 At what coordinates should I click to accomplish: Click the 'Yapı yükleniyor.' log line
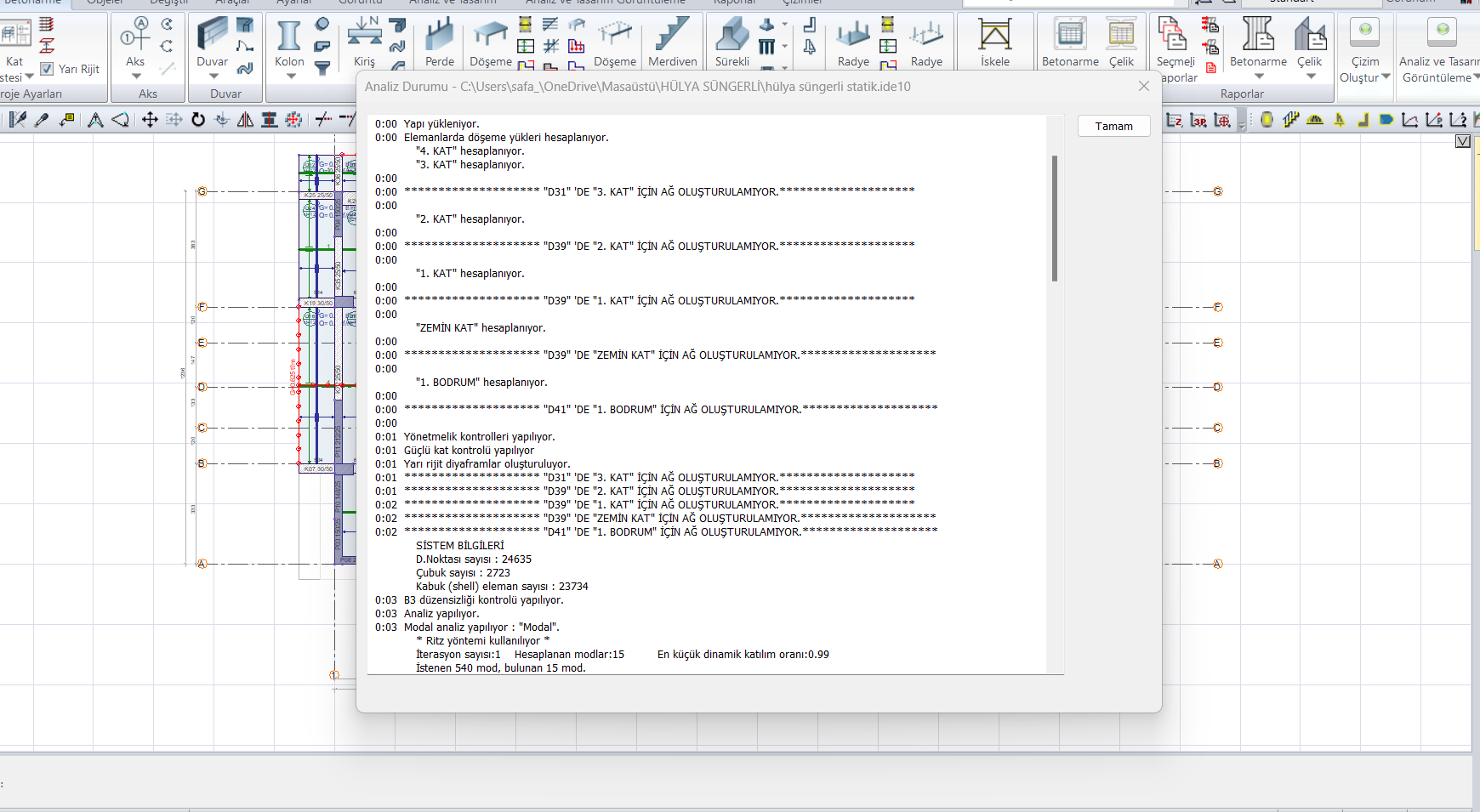[x=441, y=124]
